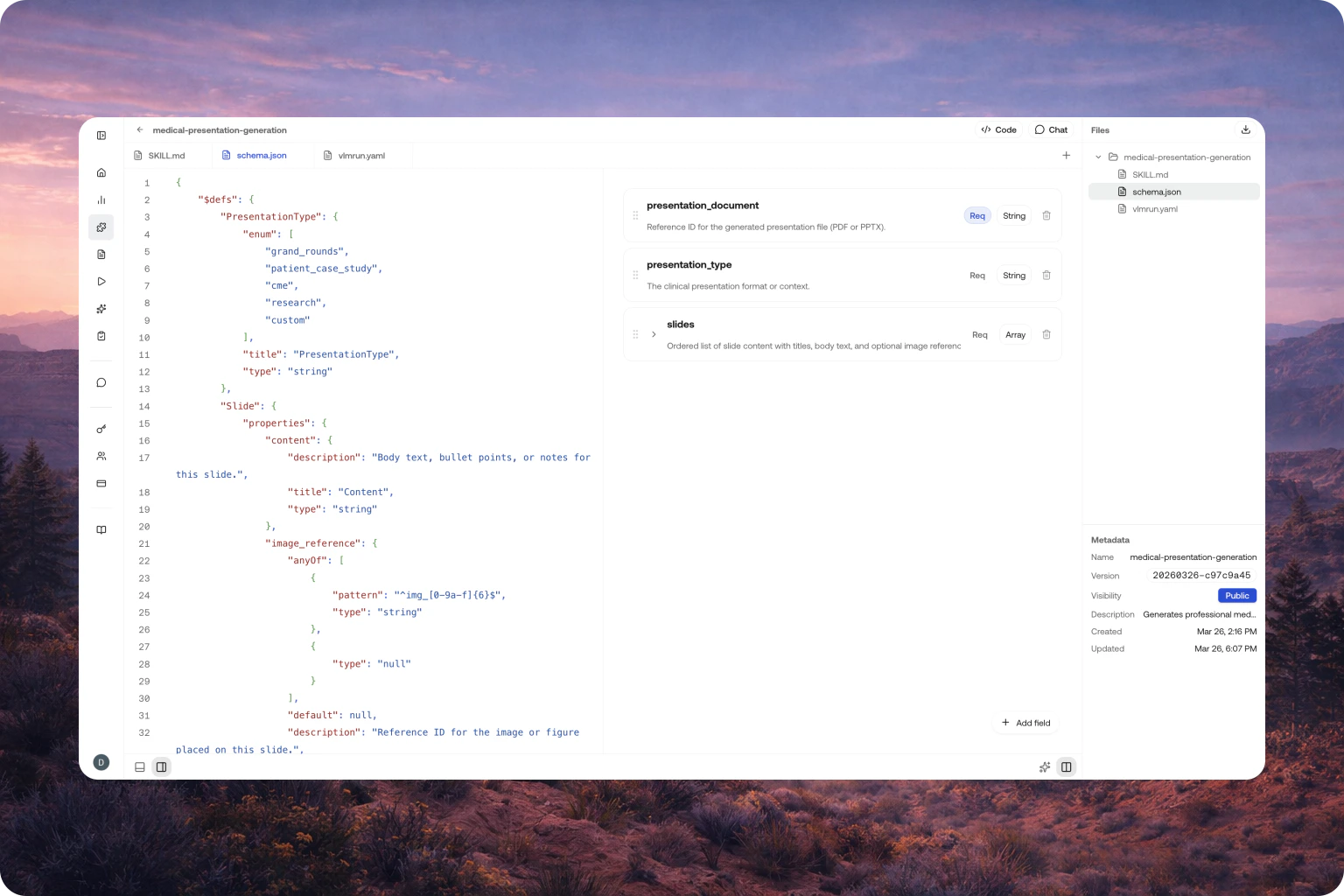The height and width of the screenshot is (896, 1344).
Task: Click line number 14 in the editor
Action: tap(144, 406)
